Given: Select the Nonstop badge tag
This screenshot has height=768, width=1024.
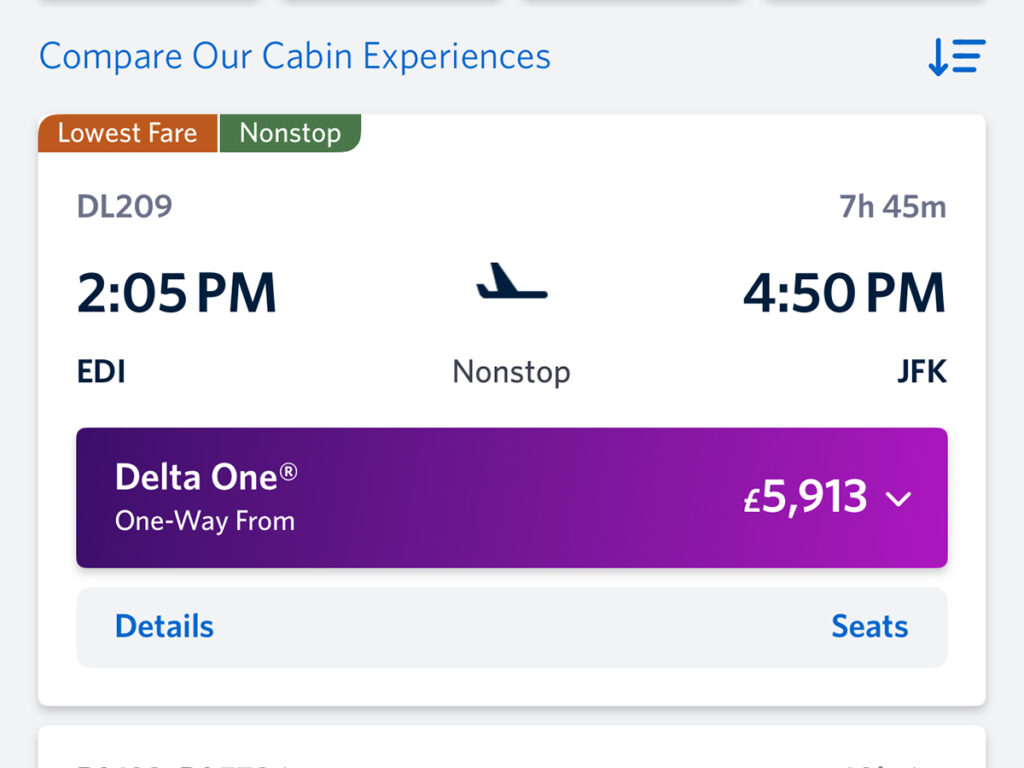Looking at the screenshot, I should point(291,132).
